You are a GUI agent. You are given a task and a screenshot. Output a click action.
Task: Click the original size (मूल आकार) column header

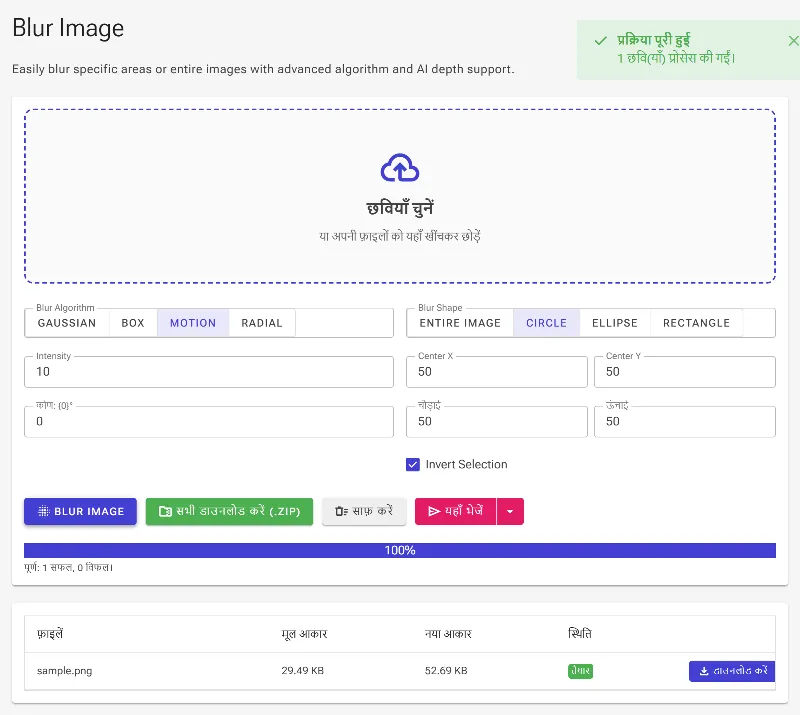[304, 634]
